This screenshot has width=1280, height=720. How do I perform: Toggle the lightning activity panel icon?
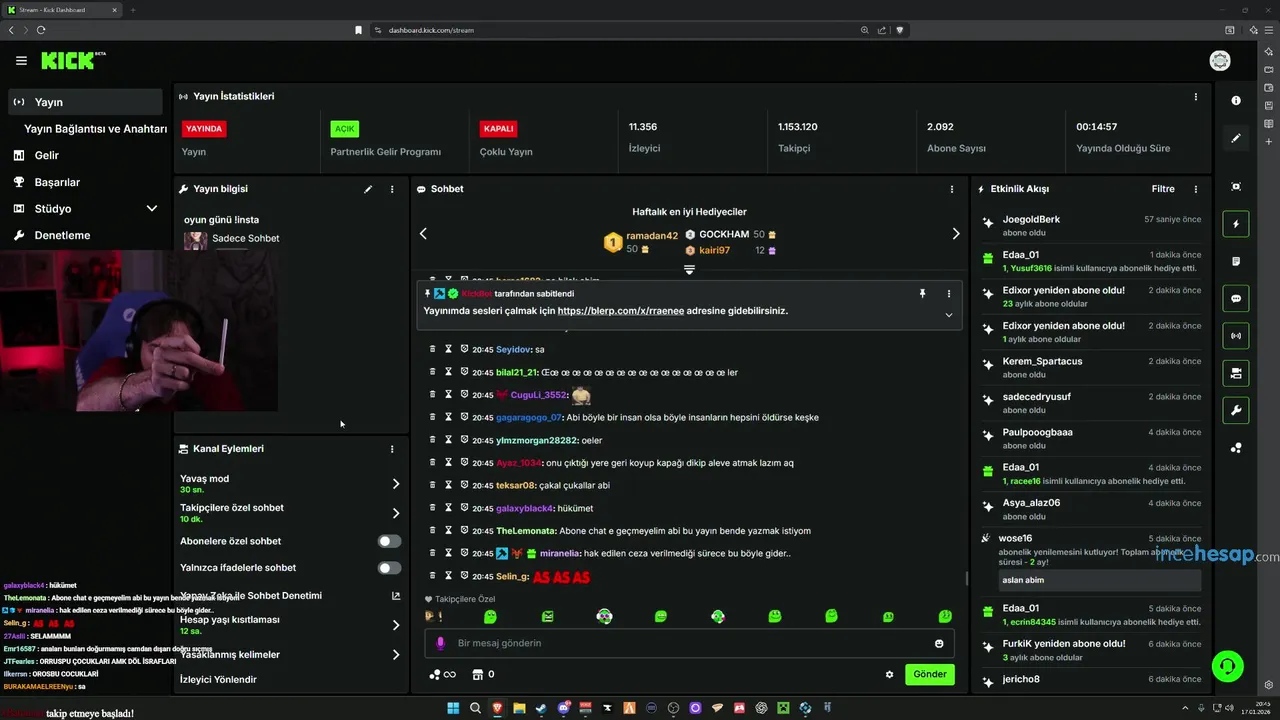point(1236,224)
